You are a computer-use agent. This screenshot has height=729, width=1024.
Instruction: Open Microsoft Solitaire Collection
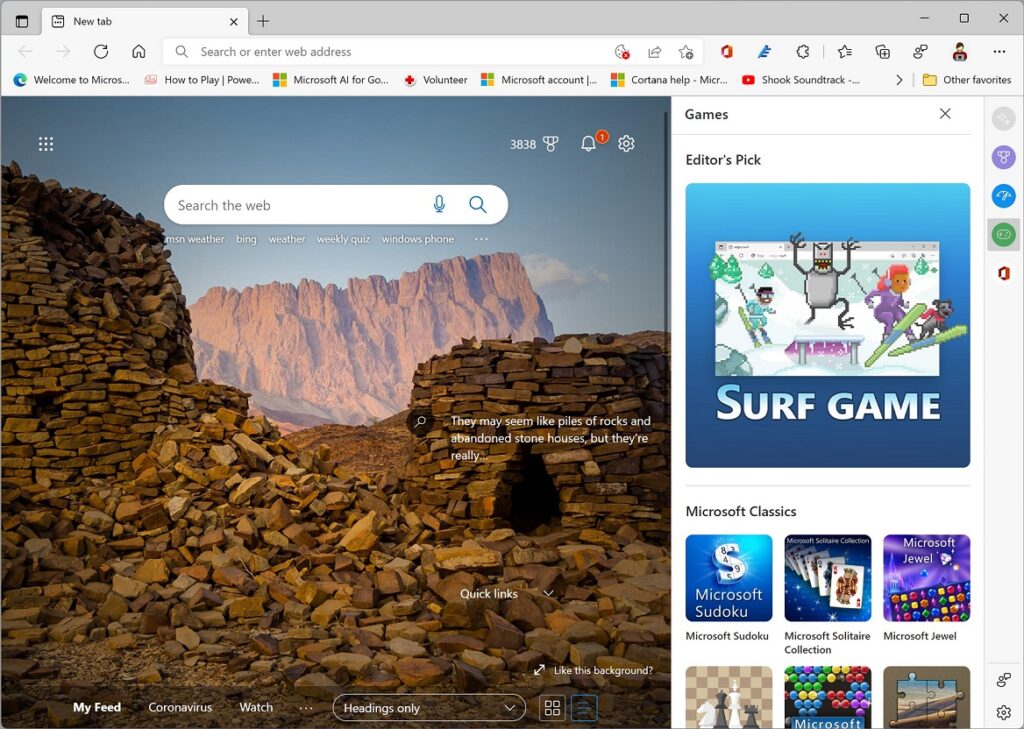(827, 577)
